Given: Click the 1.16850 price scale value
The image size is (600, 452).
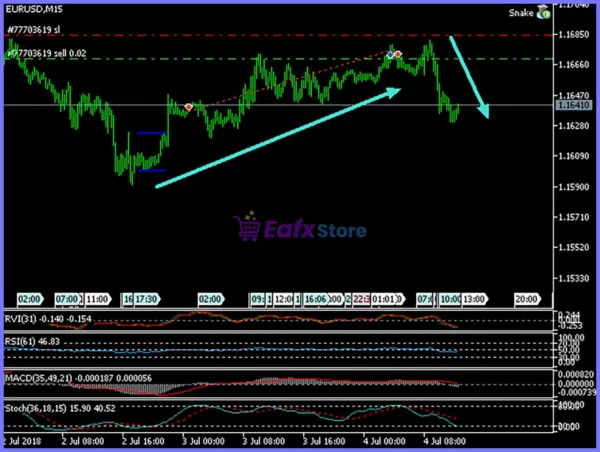Looking at the screenshot, I should pos(574,34).
